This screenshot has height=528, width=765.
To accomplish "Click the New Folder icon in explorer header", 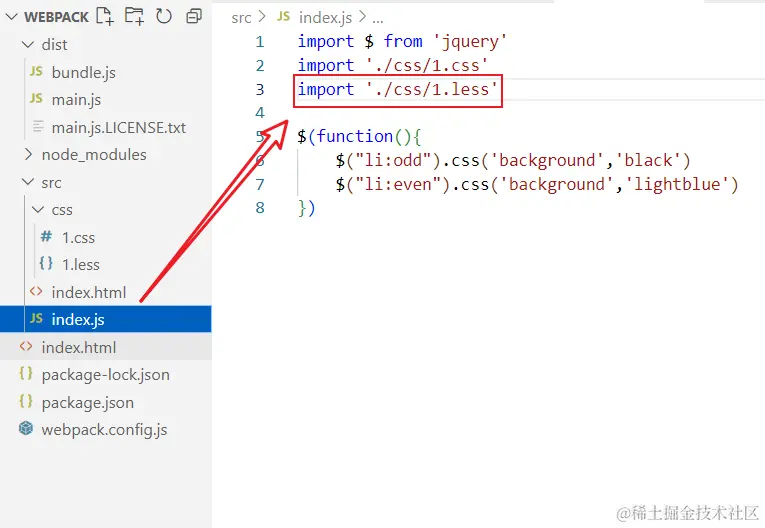I will click(x=134, y=16).
